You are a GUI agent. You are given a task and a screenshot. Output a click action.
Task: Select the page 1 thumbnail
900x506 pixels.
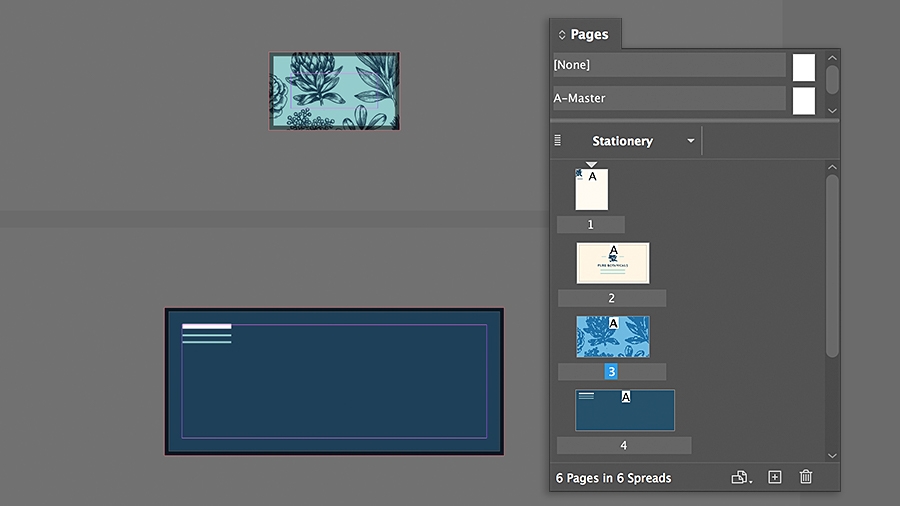592,189
